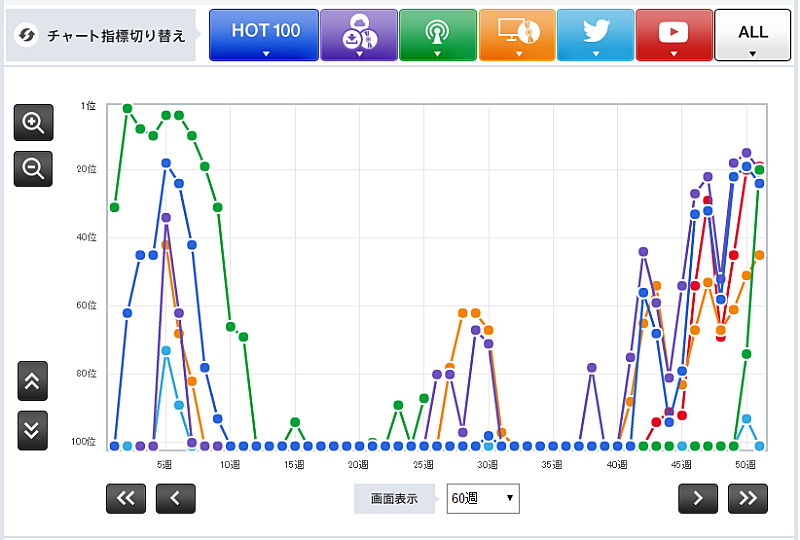Select the HOT 100 chart tab
Screen dimensions: 800x540
pyautogui.click(x=265, y=35)
